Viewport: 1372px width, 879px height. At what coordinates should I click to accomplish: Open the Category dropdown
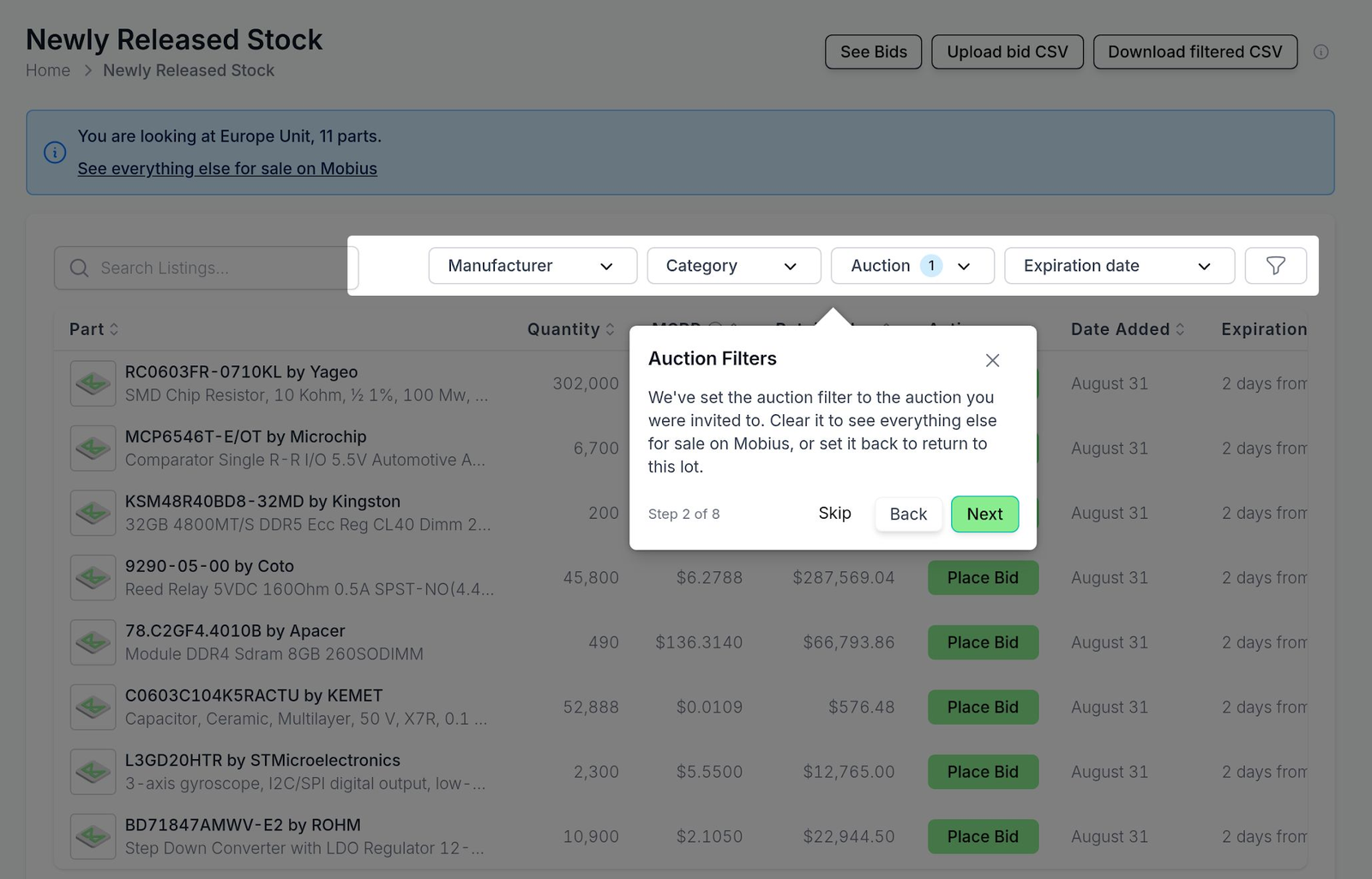tap(734, 266)
